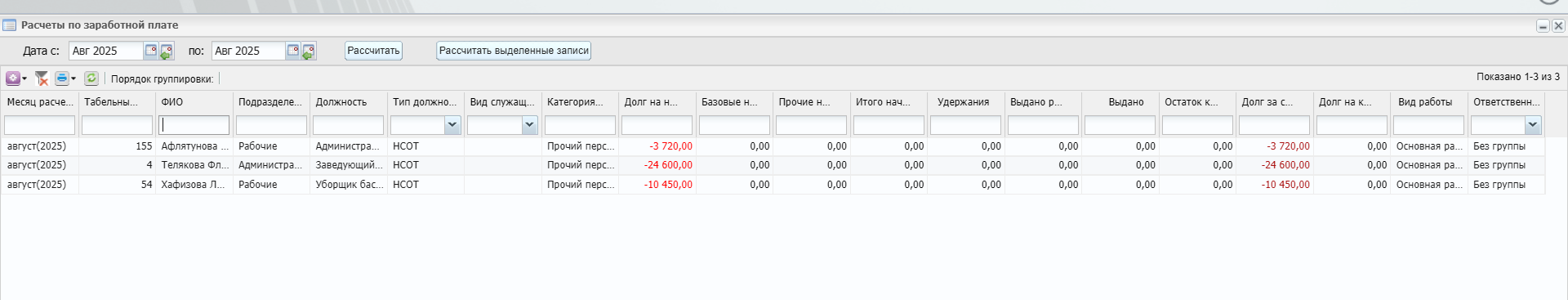Click calendar reset icon next to 'Дата с'

click(x=167, y=51)
